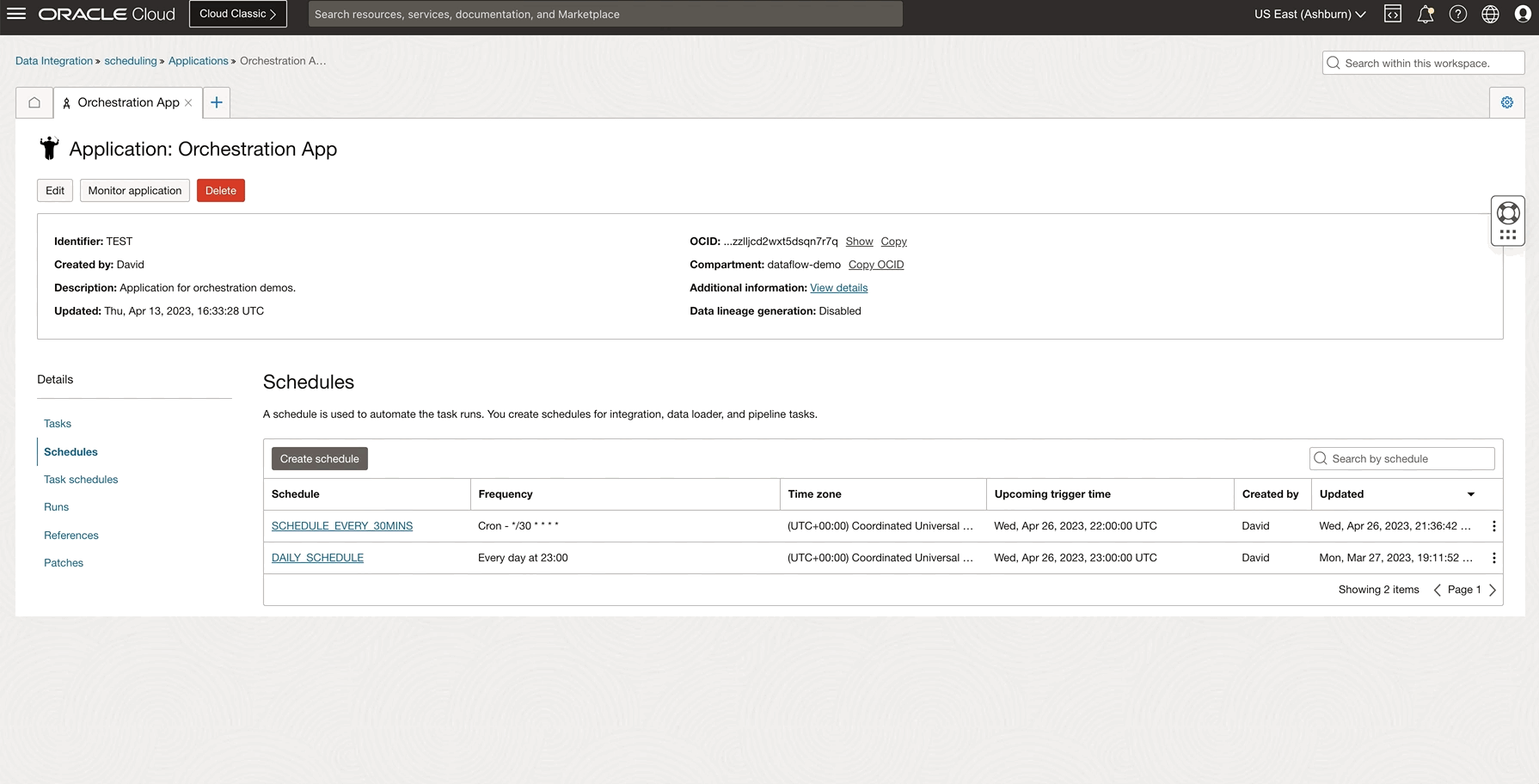Open the user profile avatar
This screenshot has height=784, width=1539.
tap(1523, 14)
